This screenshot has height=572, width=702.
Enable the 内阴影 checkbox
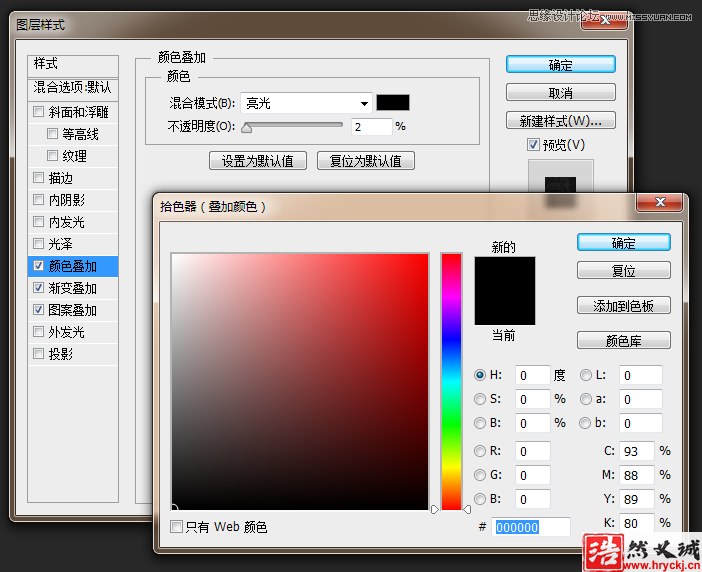39,199
